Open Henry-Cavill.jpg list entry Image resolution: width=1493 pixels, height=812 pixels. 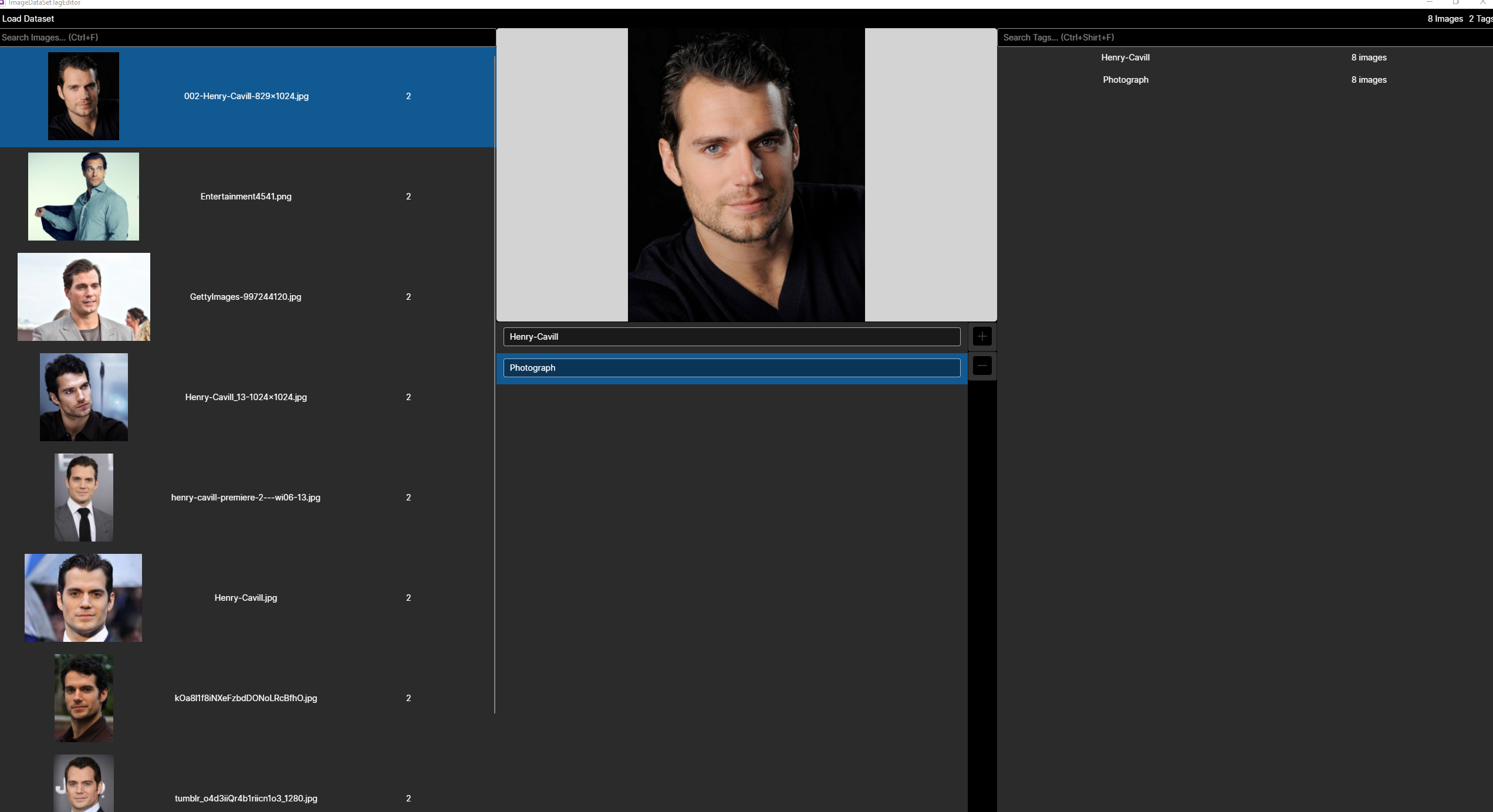click(x=245, y=598)
